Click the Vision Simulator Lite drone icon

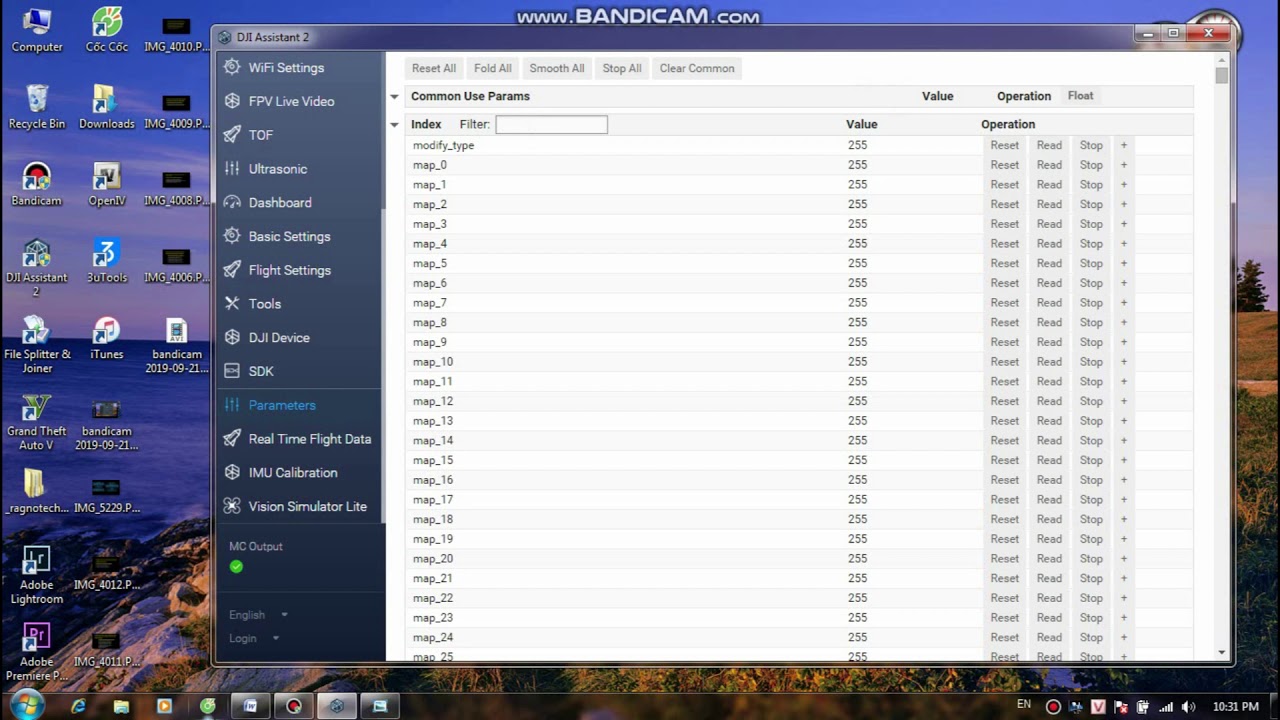(232, 506)
